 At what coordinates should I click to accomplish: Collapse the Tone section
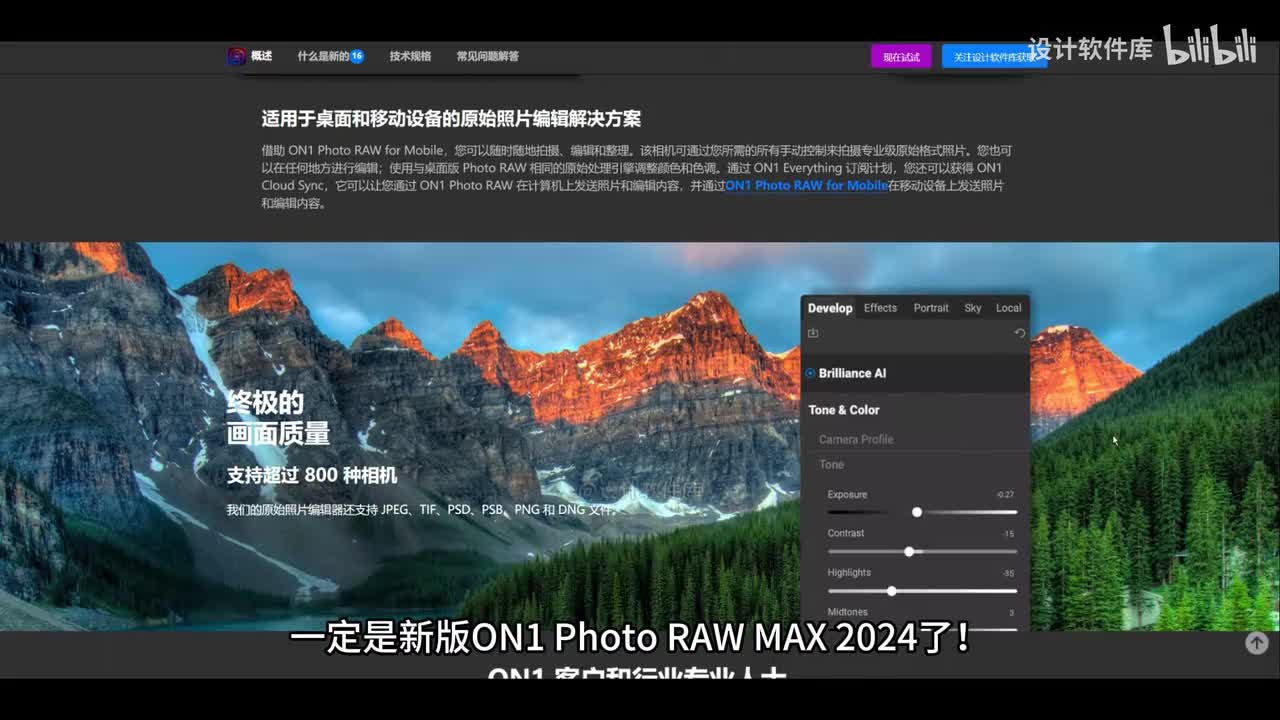[832, 464]
